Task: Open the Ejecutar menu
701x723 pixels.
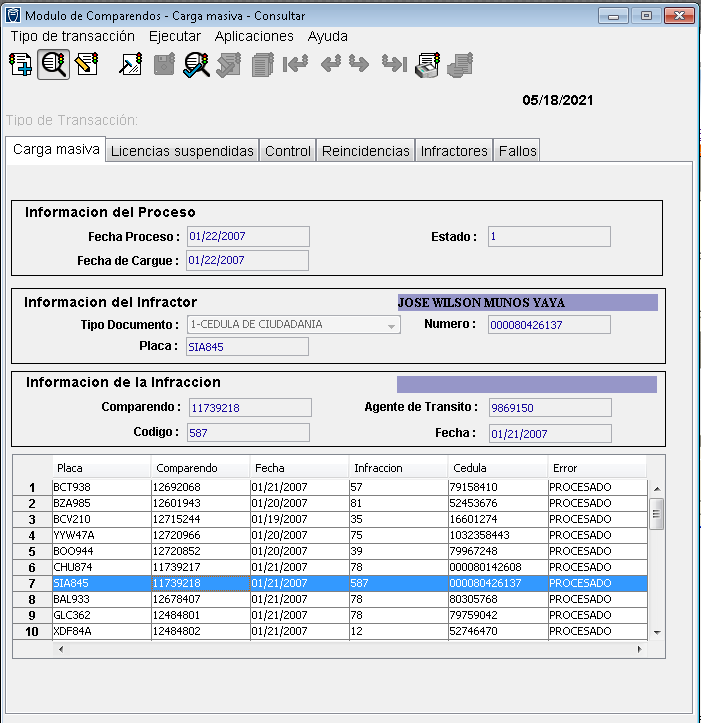Action: coord(174,36)
